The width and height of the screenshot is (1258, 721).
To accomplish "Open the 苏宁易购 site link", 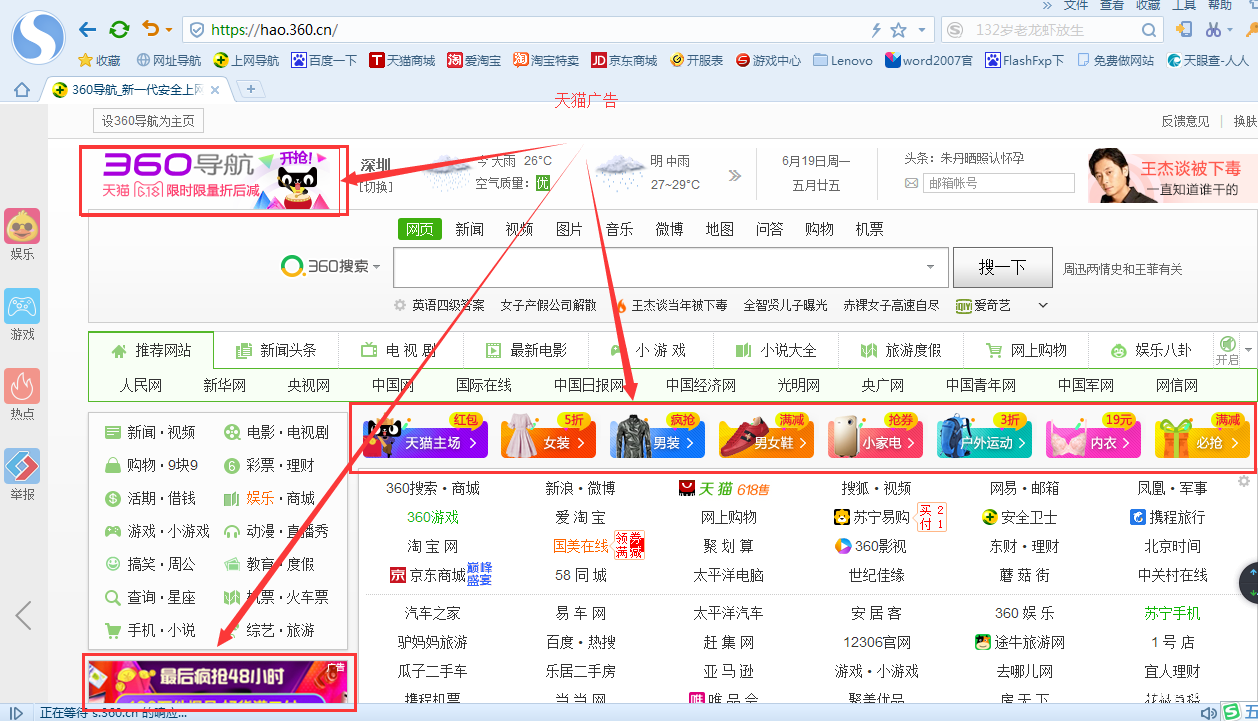I will 871,517.
